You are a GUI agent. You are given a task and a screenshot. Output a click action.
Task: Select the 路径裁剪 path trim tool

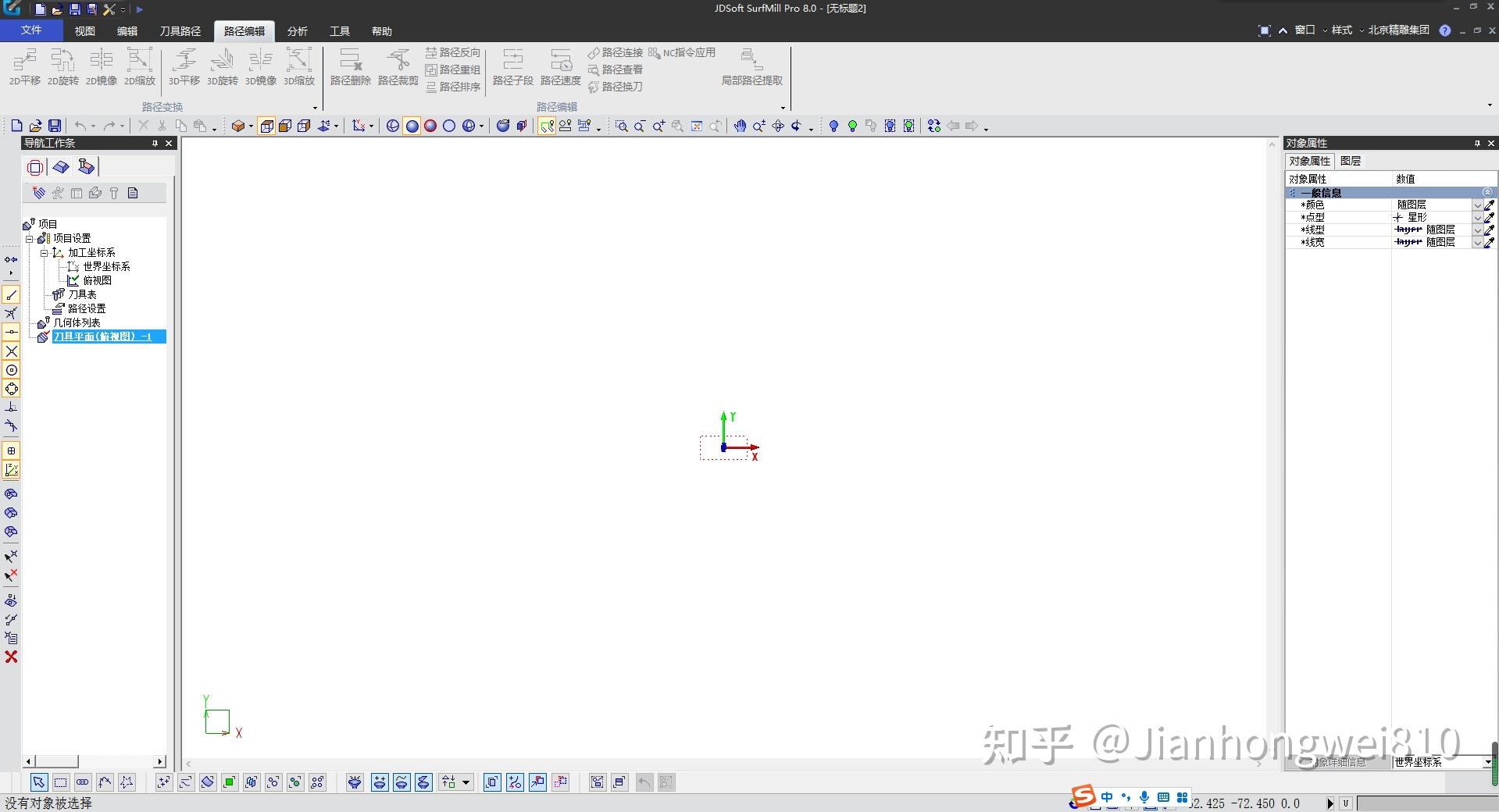coord(398,66)
